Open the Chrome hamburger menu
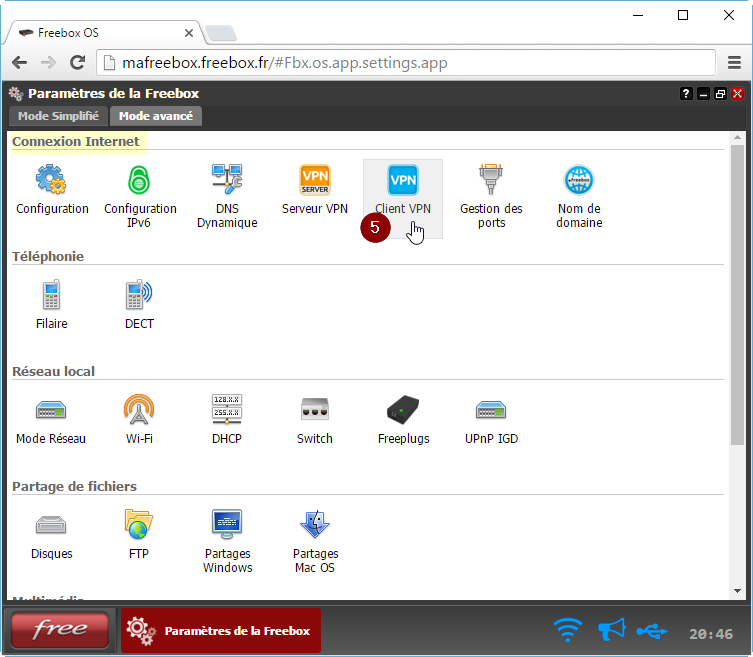 [x=734, y=62]
